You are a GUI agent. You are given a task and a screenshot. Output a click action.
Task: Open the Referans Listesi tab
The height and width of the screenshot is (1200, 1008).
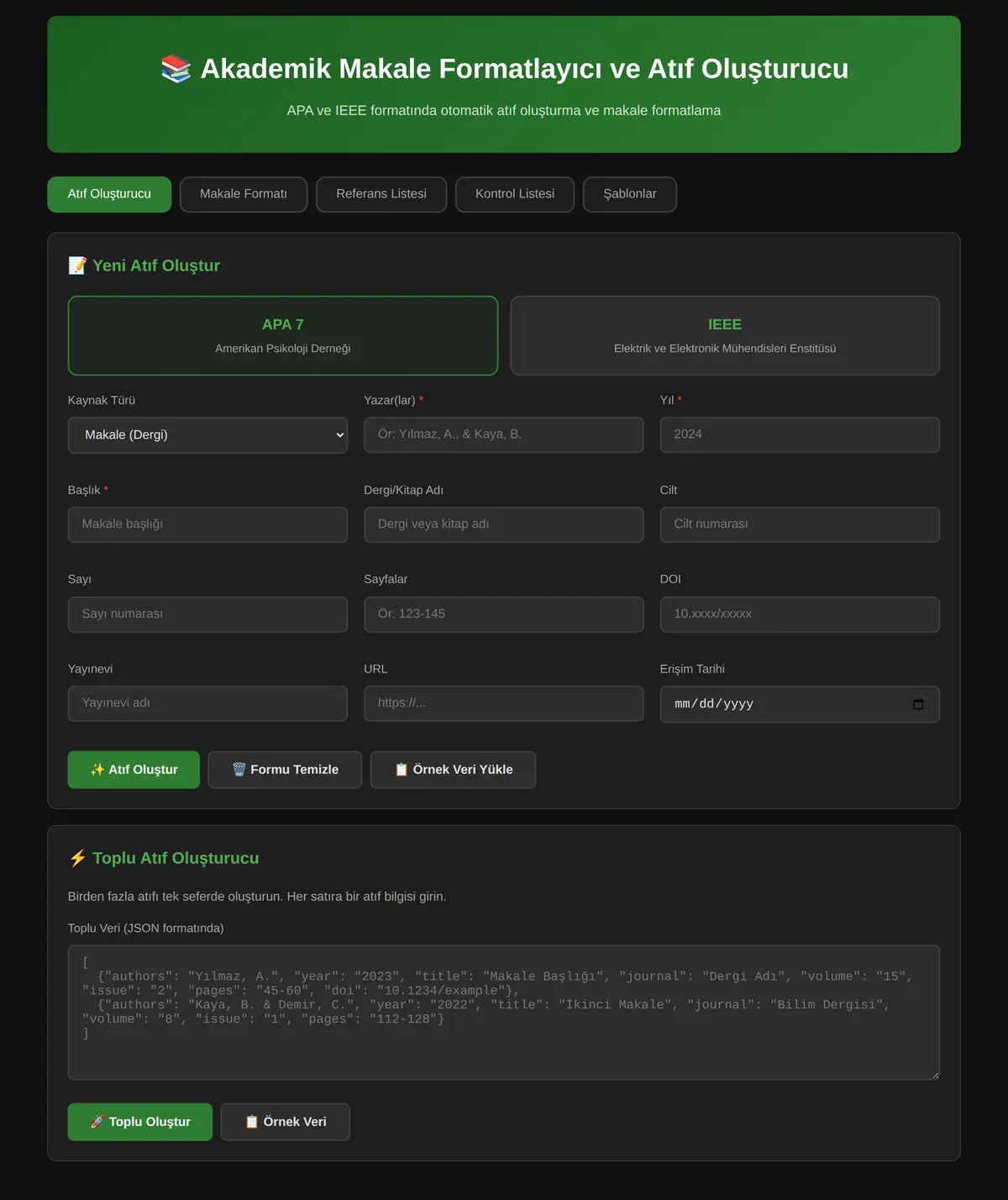click(x=381, y=194)
